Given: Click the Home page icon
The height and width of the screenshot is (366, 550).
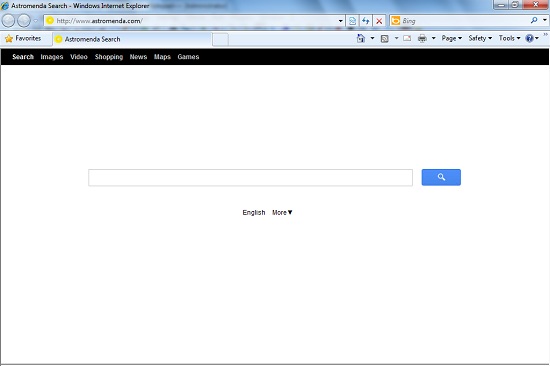Looking at the screenshot, I should coord(361,38).
